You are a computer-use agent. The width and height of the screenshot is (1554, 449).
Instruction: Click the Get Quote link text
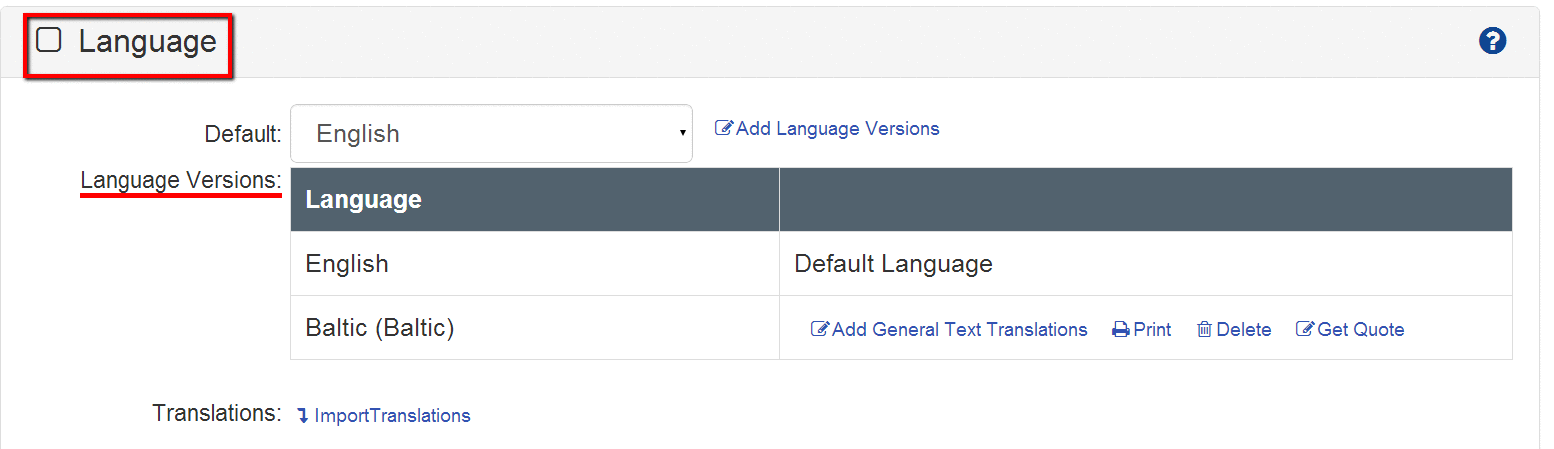click(1360, 330)
